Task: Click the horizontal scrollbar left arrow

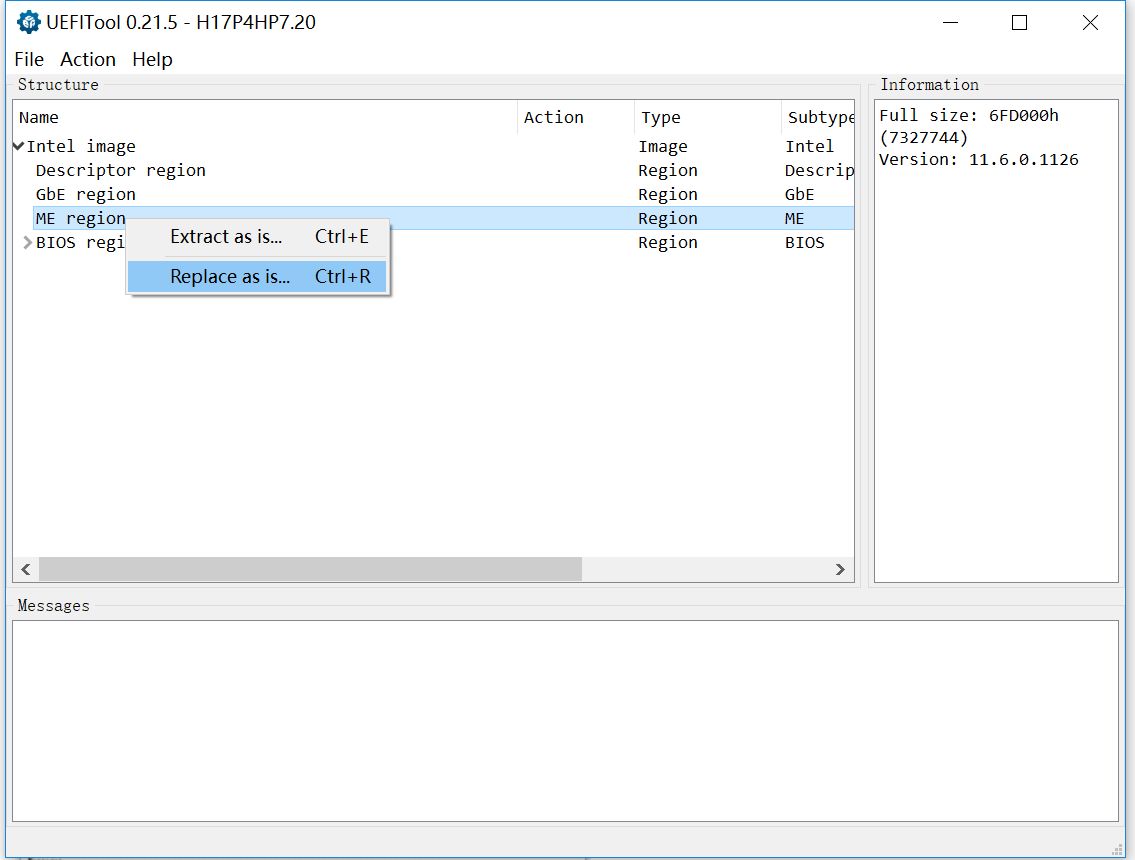Action: pos(26,569)
